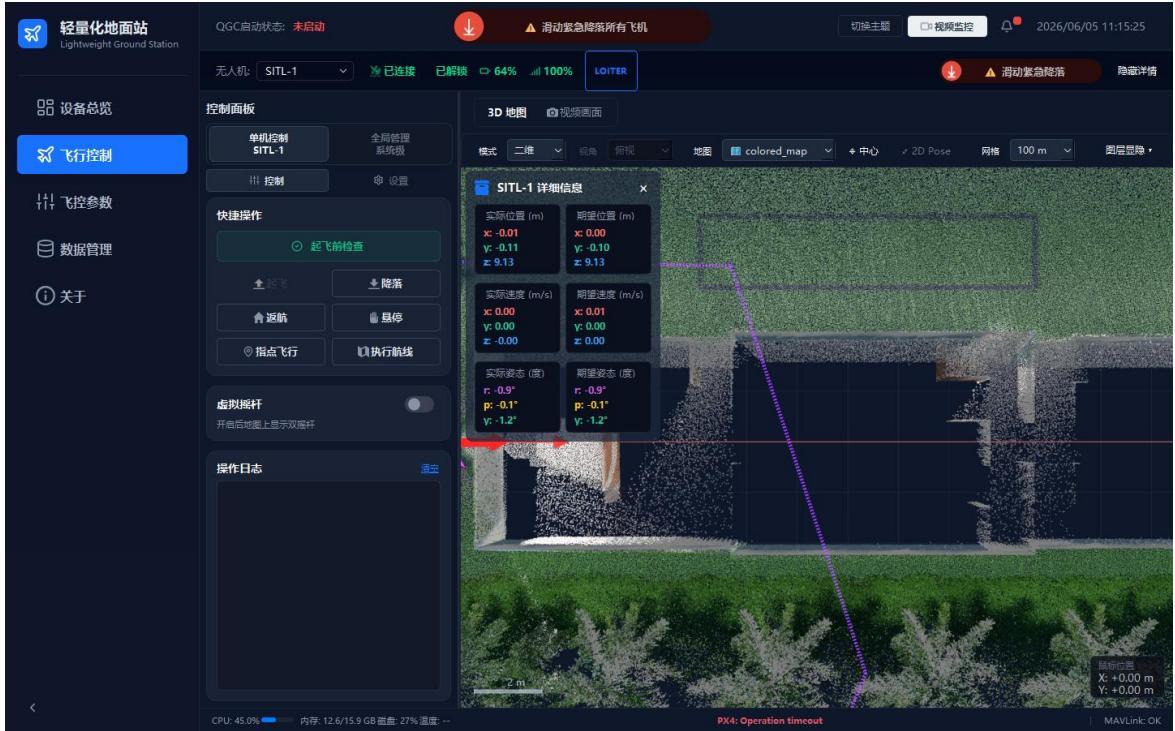The width and height of the screenshot is (1175, 731).
Task: Switch to the 控制 sub-tab
Action: tap(267, 181)
